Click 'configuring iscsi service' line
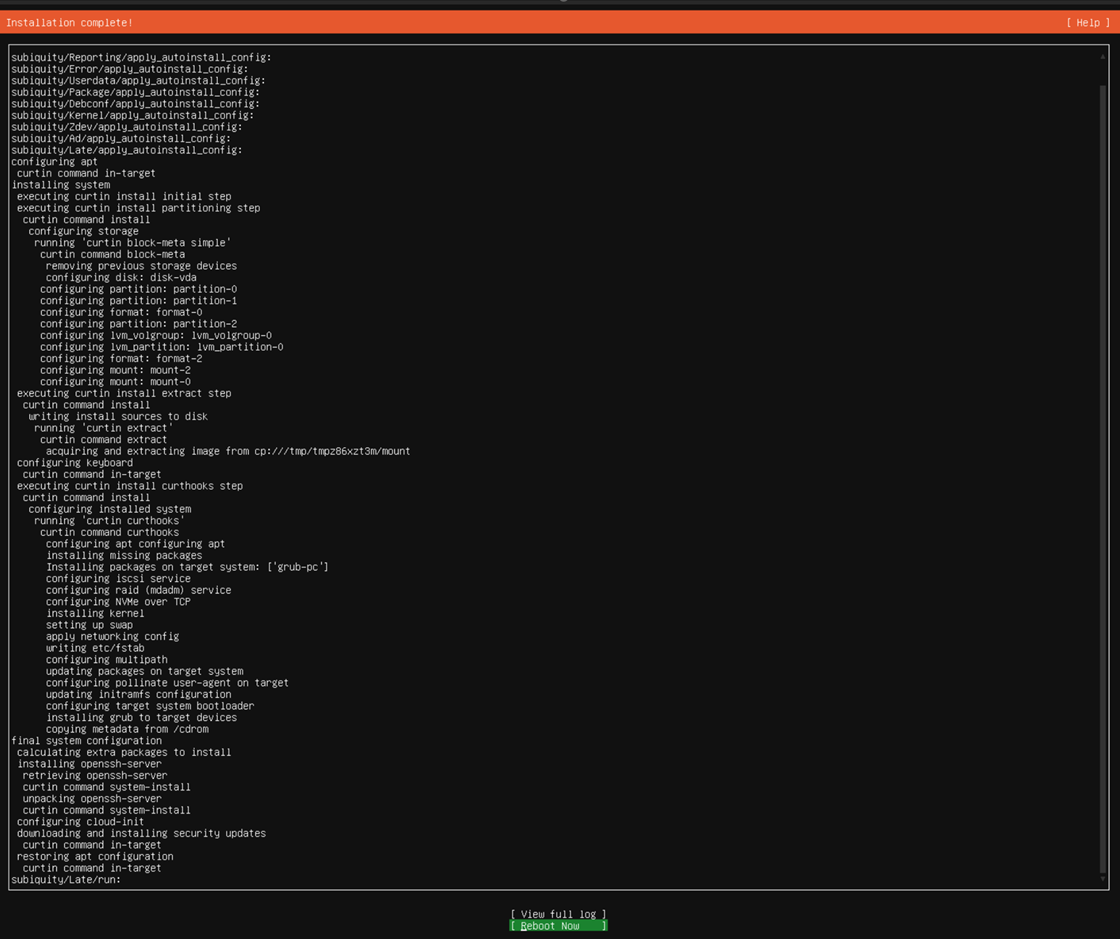The width and height of the screenshot is (1120, 939). click(x=119, y=578)
